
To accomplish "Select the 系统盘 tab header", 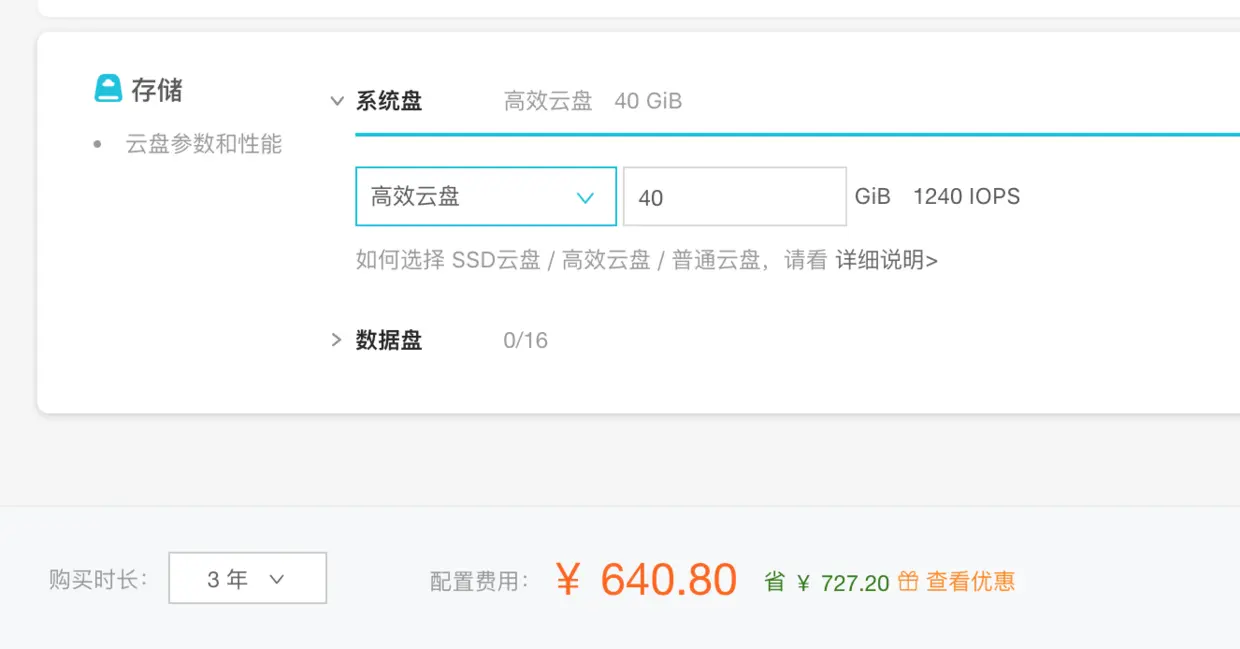I will (391, 101).
